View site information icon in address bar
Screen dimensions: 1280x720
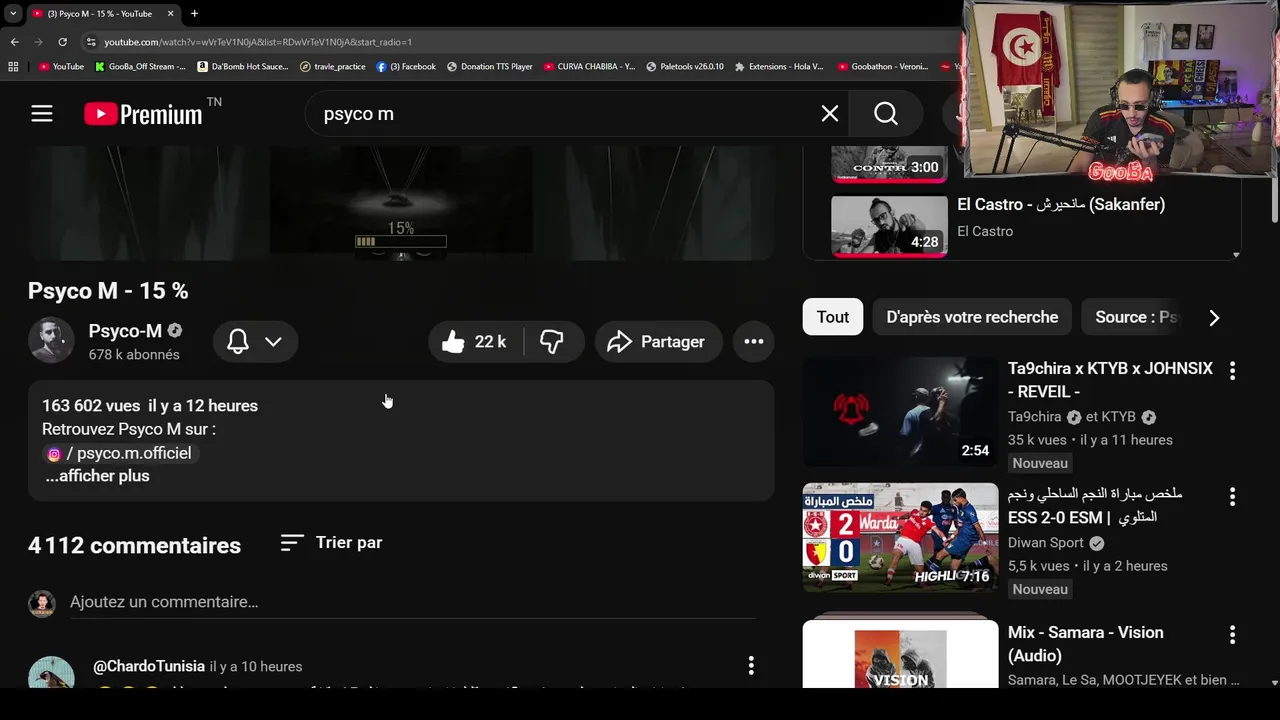[91, 42]
